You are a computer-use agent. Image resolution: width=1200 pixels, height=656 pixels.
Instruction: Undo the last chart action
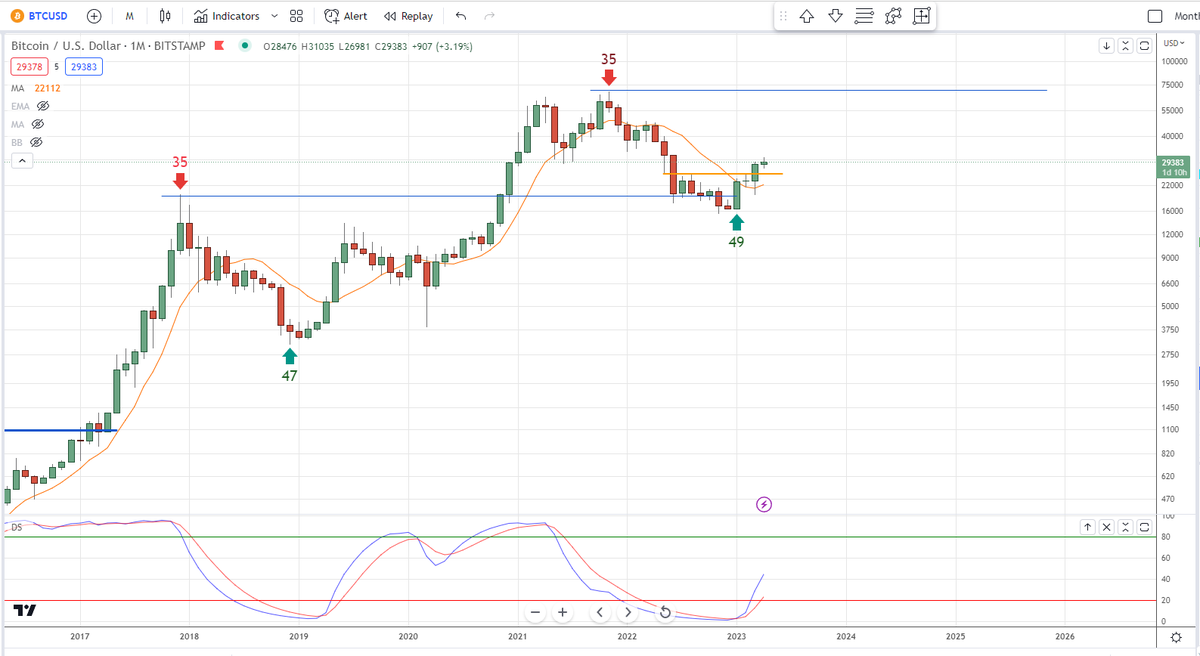click(x=460, y=16)
